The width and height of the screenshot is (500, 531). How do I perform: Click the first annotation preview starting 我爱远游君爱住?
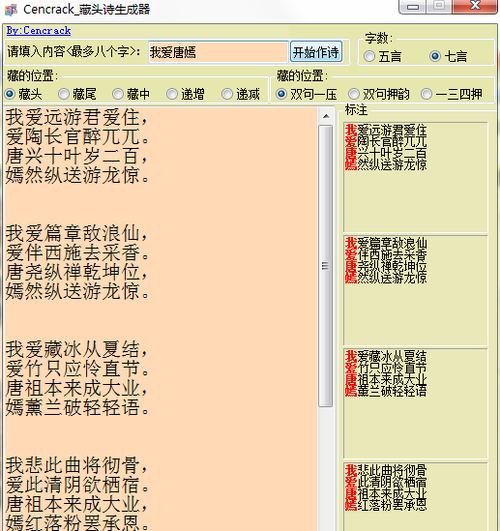tap(415, 177)
